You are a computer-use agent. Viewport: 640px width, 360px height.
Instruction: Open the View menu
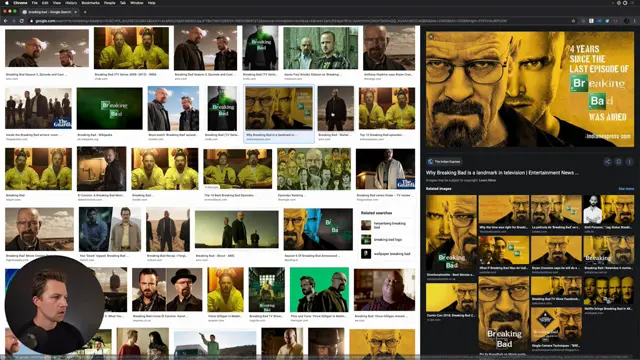pos(57,3)
